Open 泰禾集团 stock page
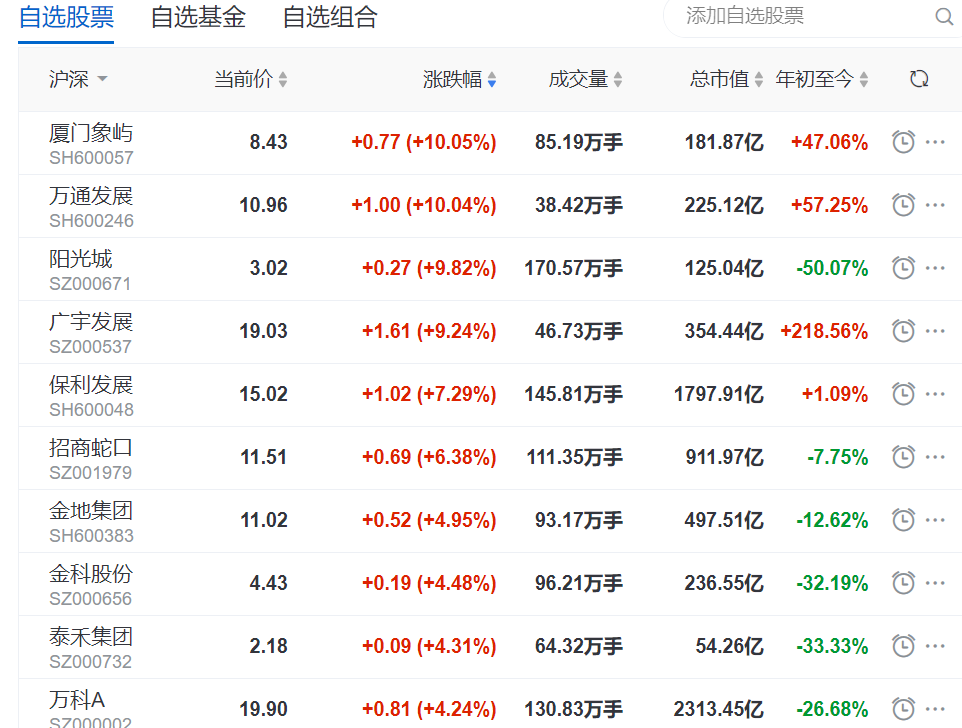 [x=91, y=637]
